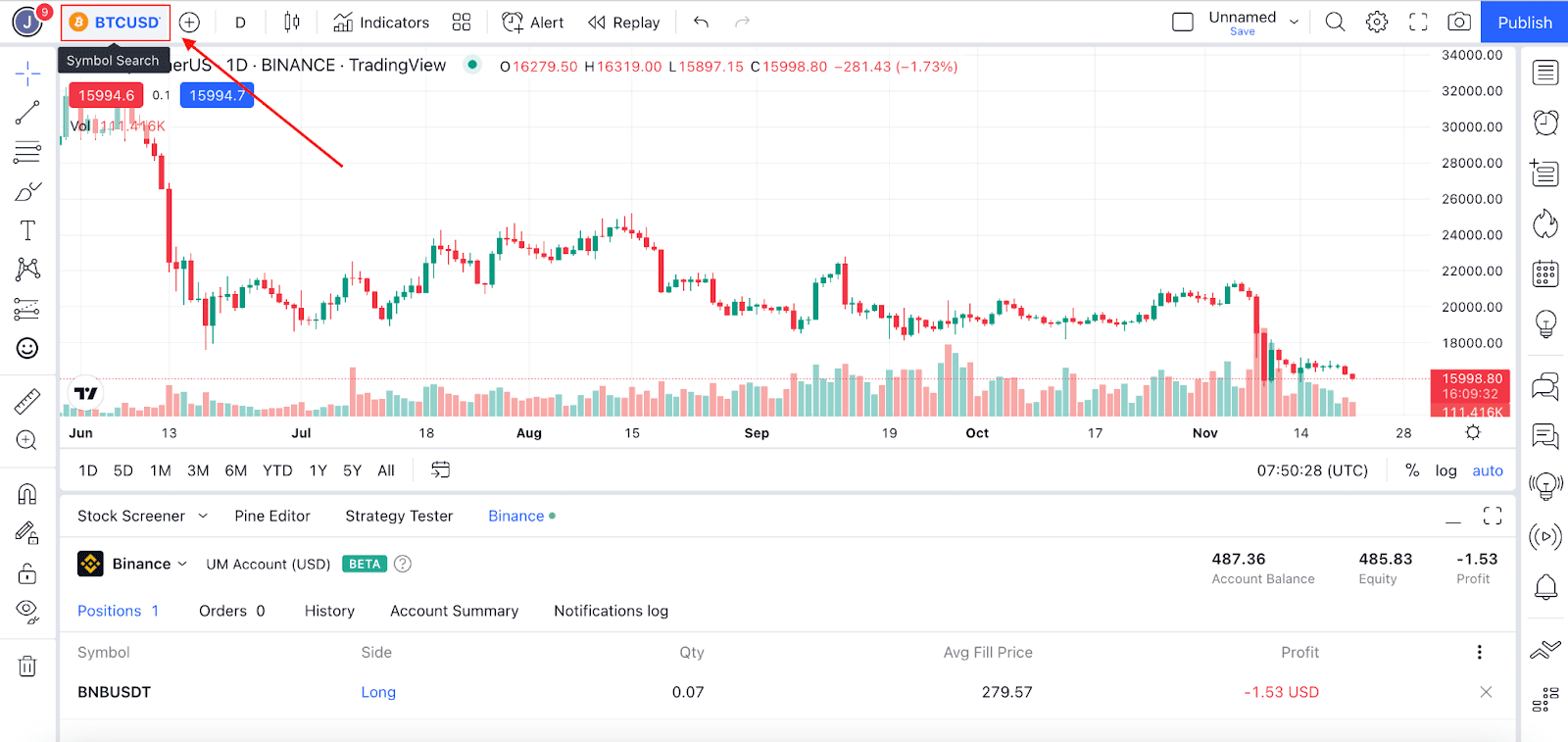Screen dimensions: 1568x742
Task: Take a chart snapshot with camera icon
Action: [1459, 22]
